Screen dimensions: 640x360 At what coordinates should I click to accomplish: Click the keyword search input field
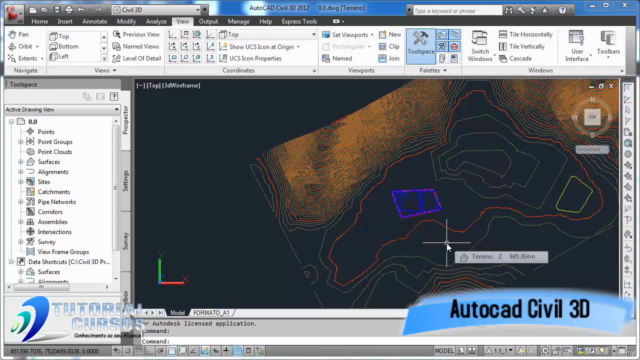click(458, 11)
